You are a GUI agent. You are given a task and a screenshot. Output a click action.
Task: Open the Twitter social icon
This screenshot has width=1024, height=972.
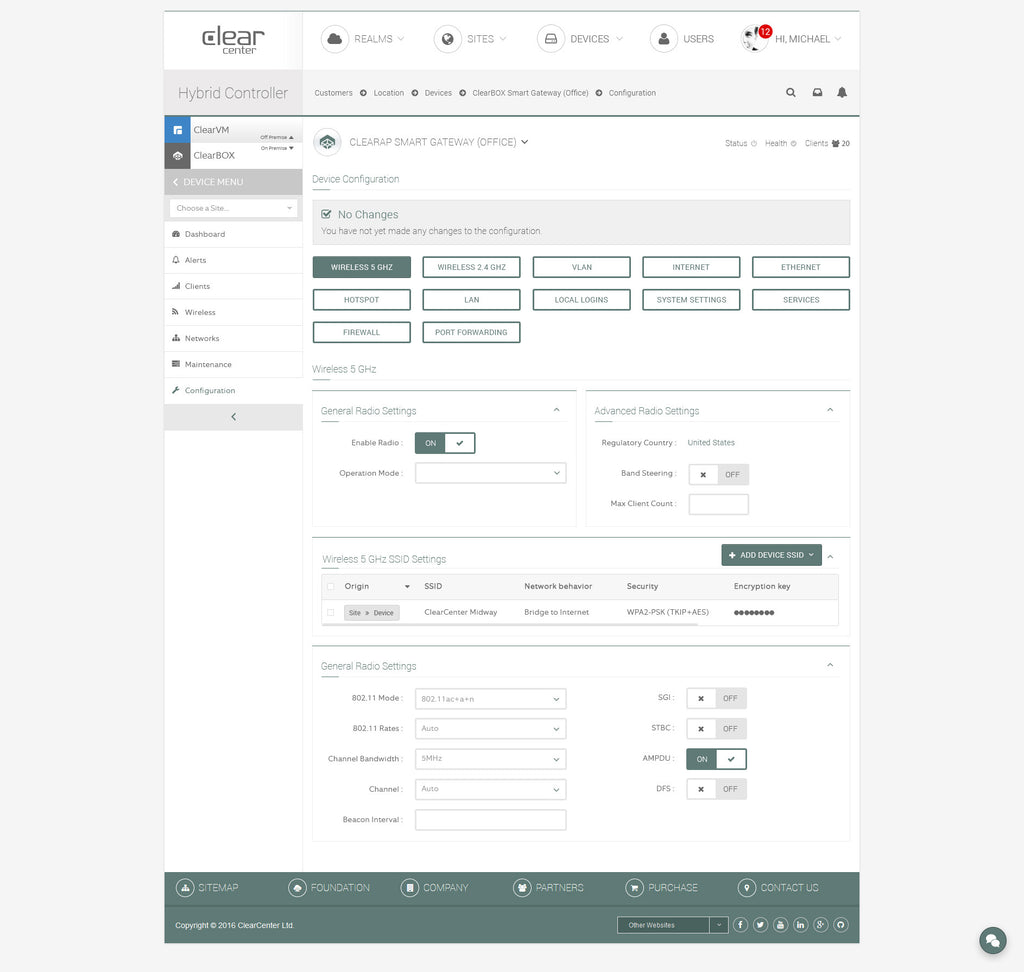click(760, 925)
